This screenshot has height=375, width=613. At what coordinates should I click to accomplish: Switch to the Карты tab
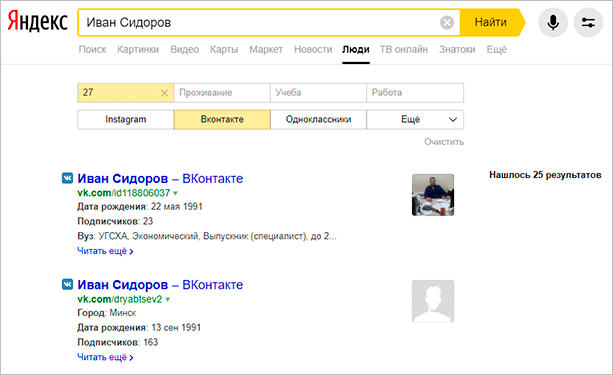pos(224,50)
